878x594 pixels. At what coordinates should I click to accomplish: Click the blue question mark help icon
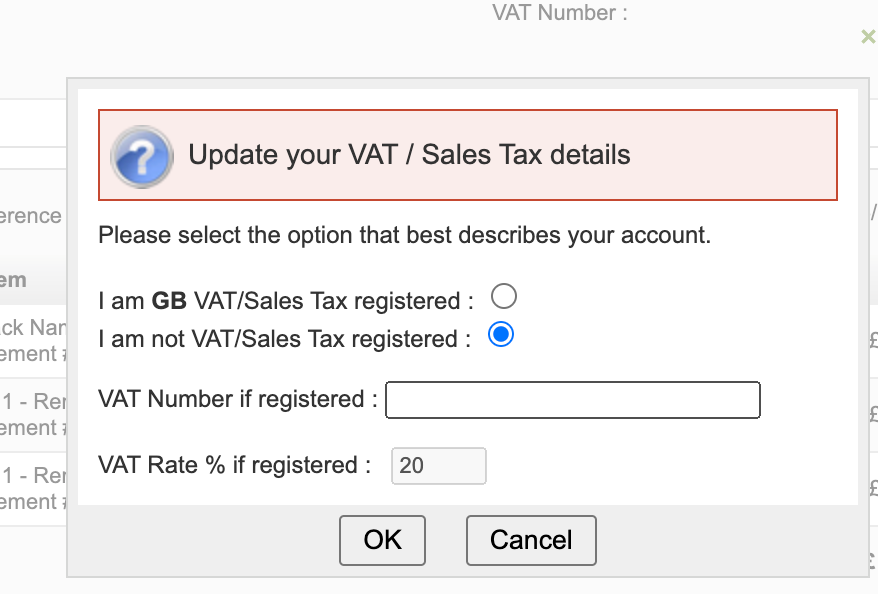pos(141,155)
